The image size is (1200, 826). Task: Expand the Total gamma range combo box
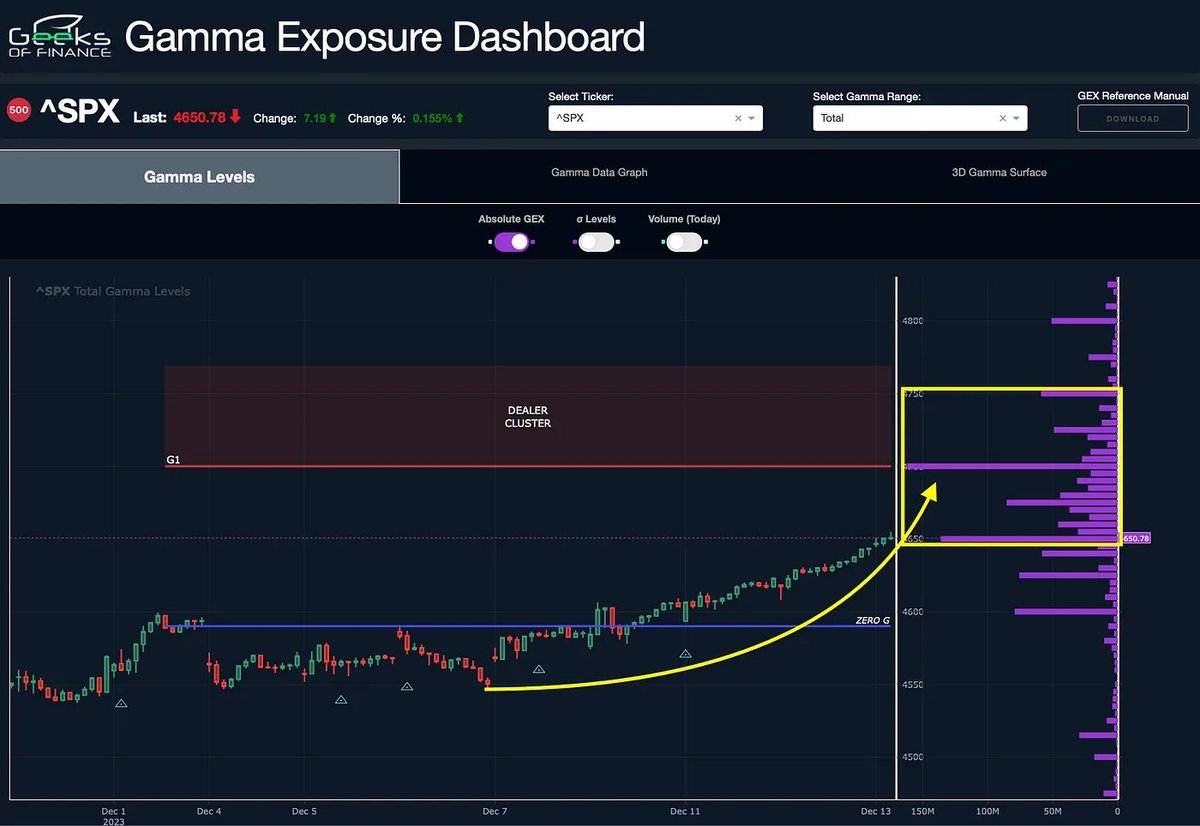[x=900, y=118]
